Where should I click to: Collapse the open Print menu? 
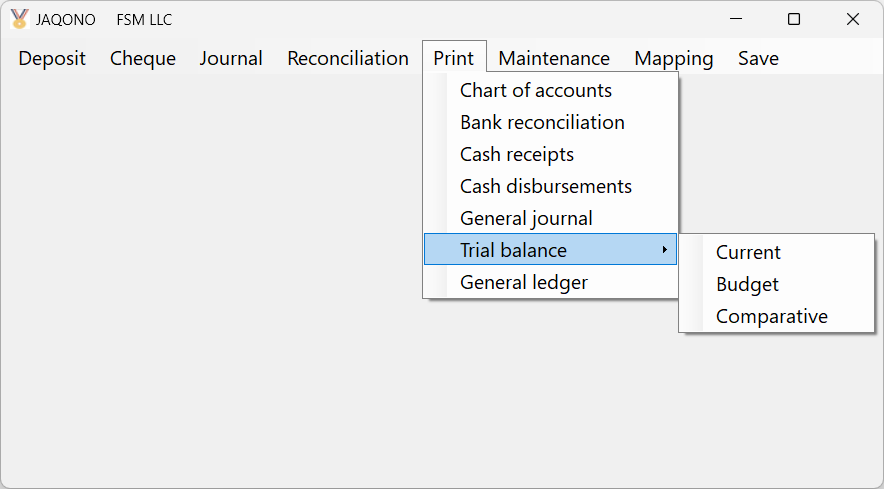[454, 57]
